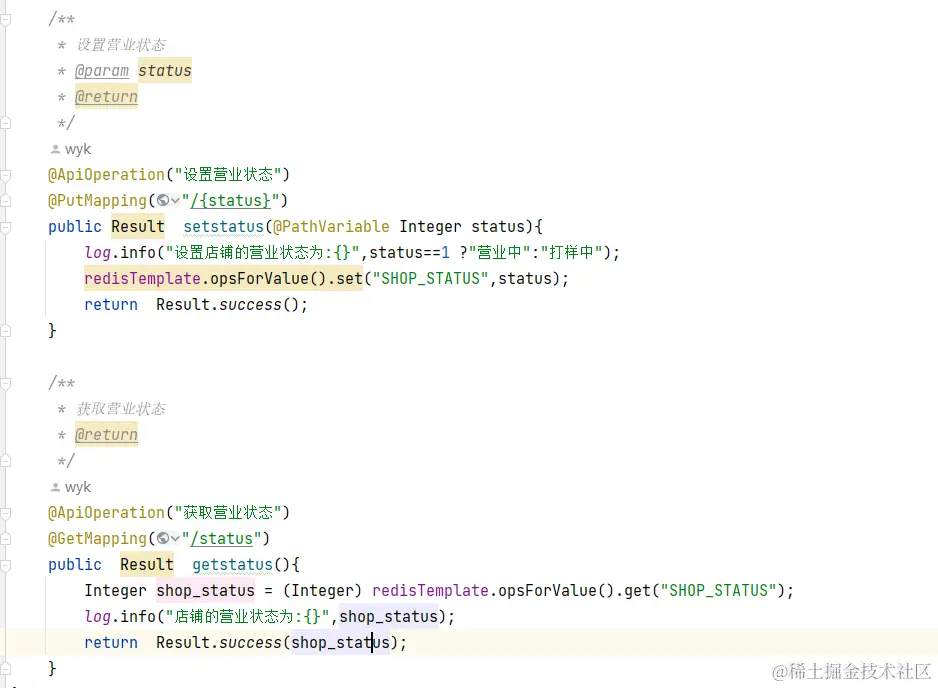
Task: Collapse the getstatus method fold marker
Action: (x=5, y=565)
